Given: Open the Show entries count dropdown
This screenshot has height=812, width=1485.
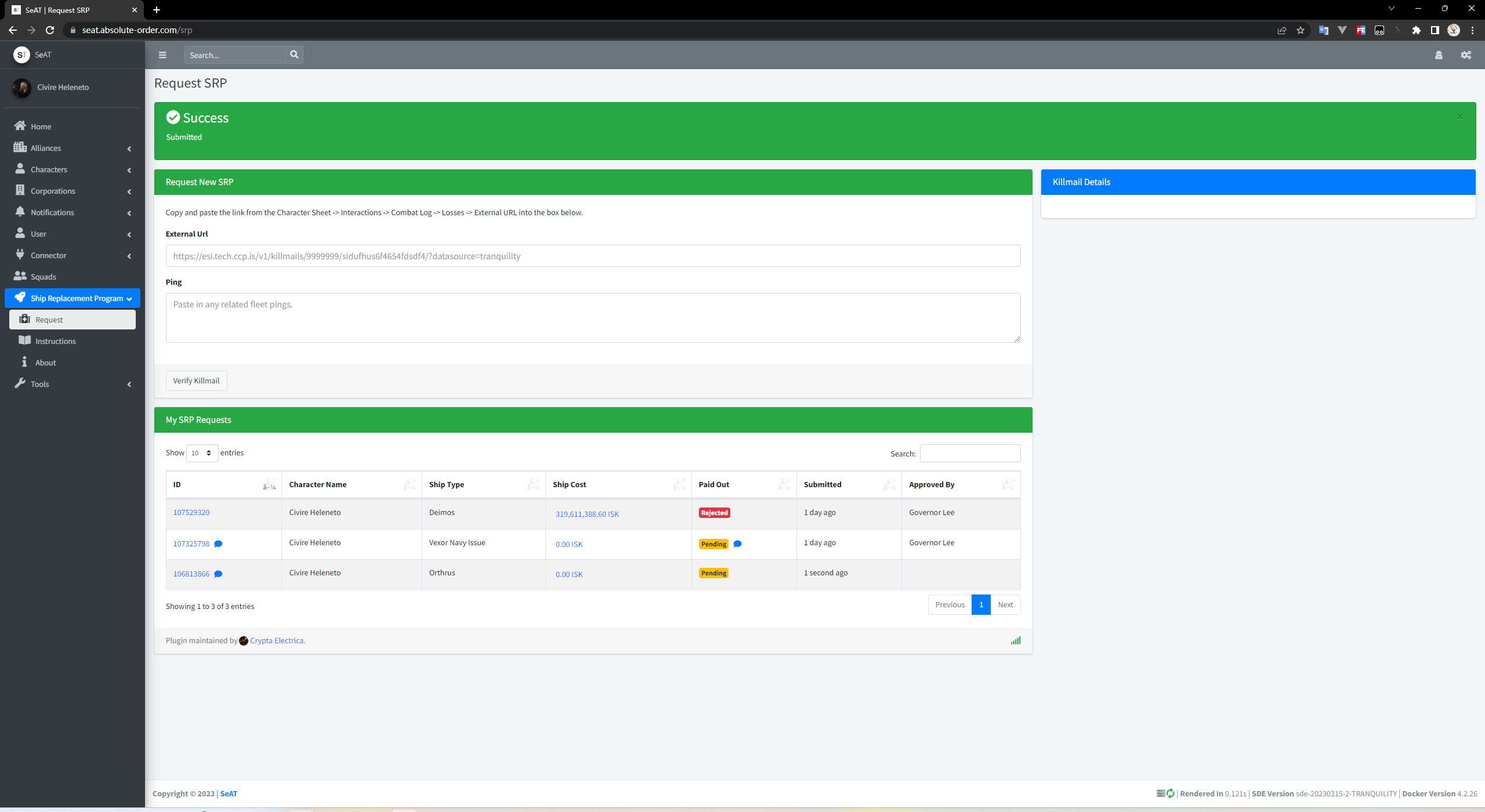Looking at the screenshot, I should (201, 453).
